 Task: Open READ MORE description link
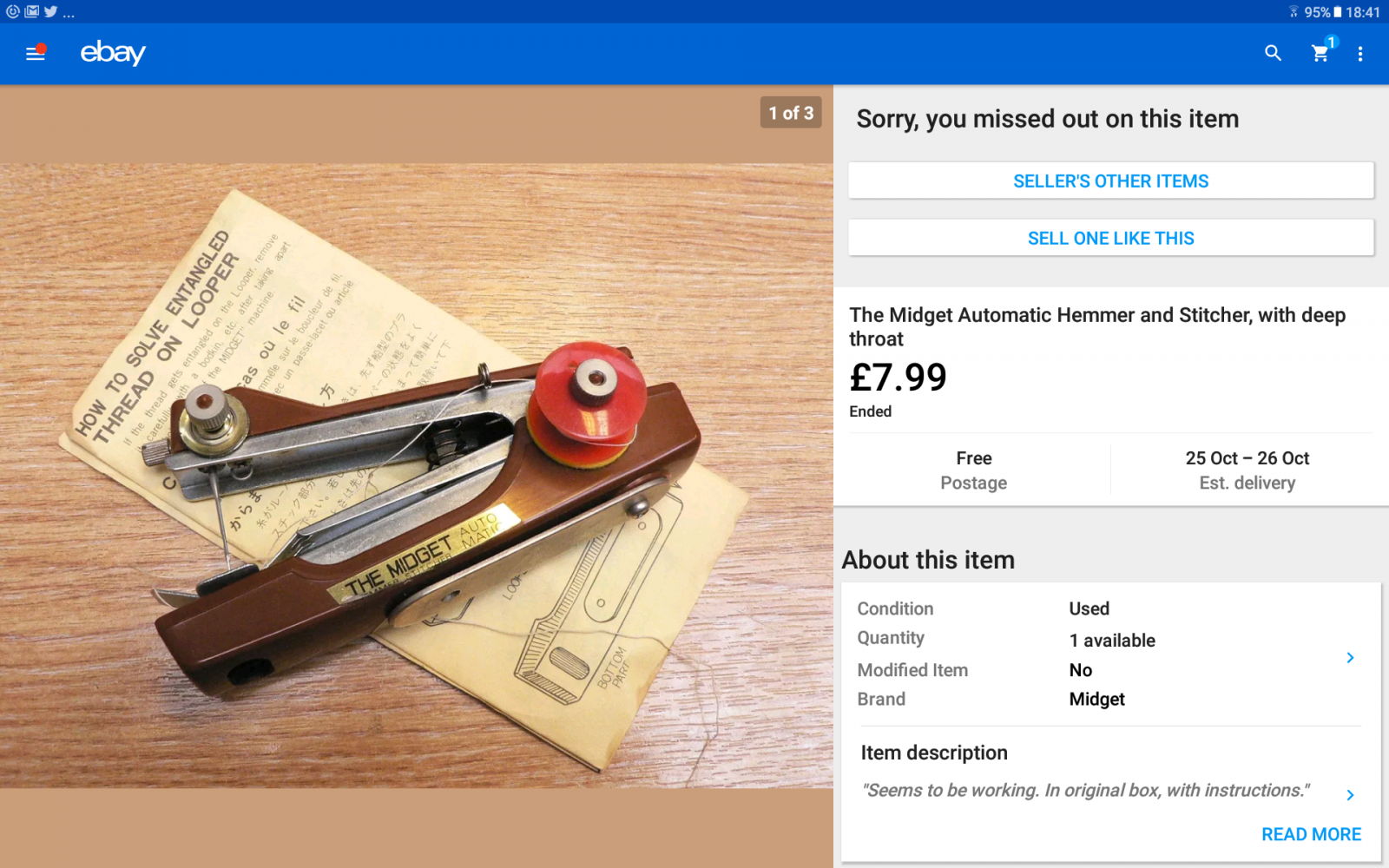pos(1311,834)
